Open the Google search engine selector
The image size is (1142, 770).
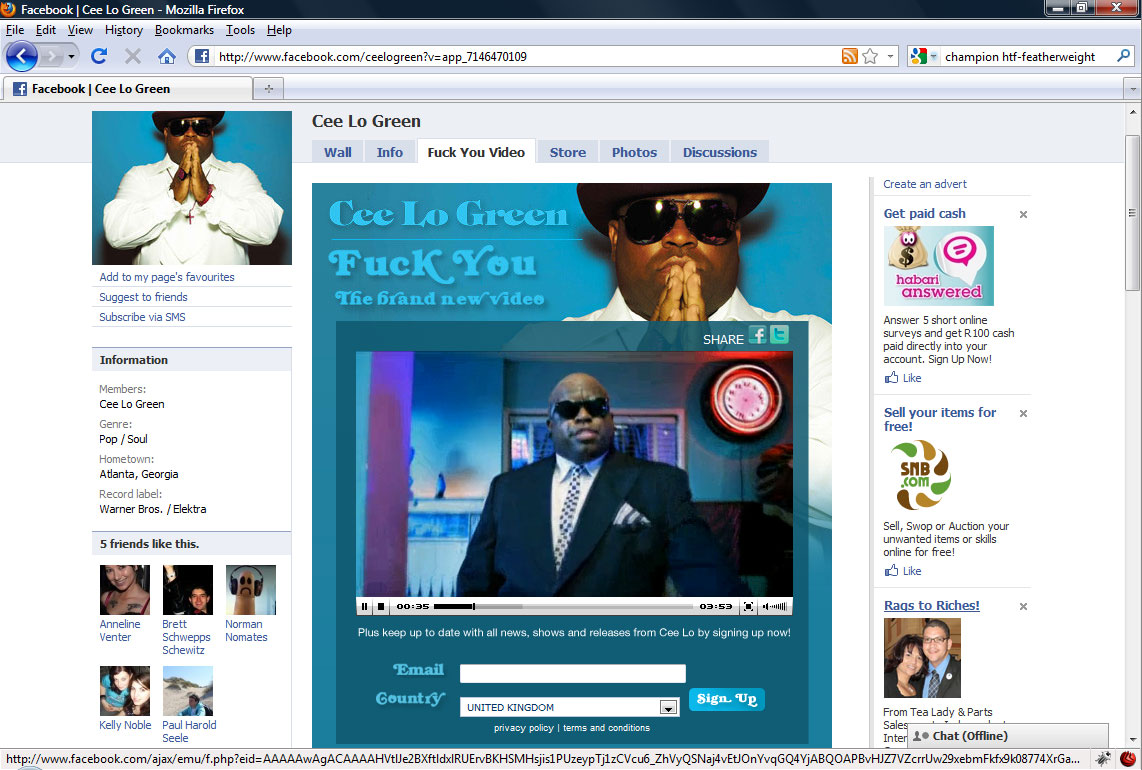(x=924, y=56)
